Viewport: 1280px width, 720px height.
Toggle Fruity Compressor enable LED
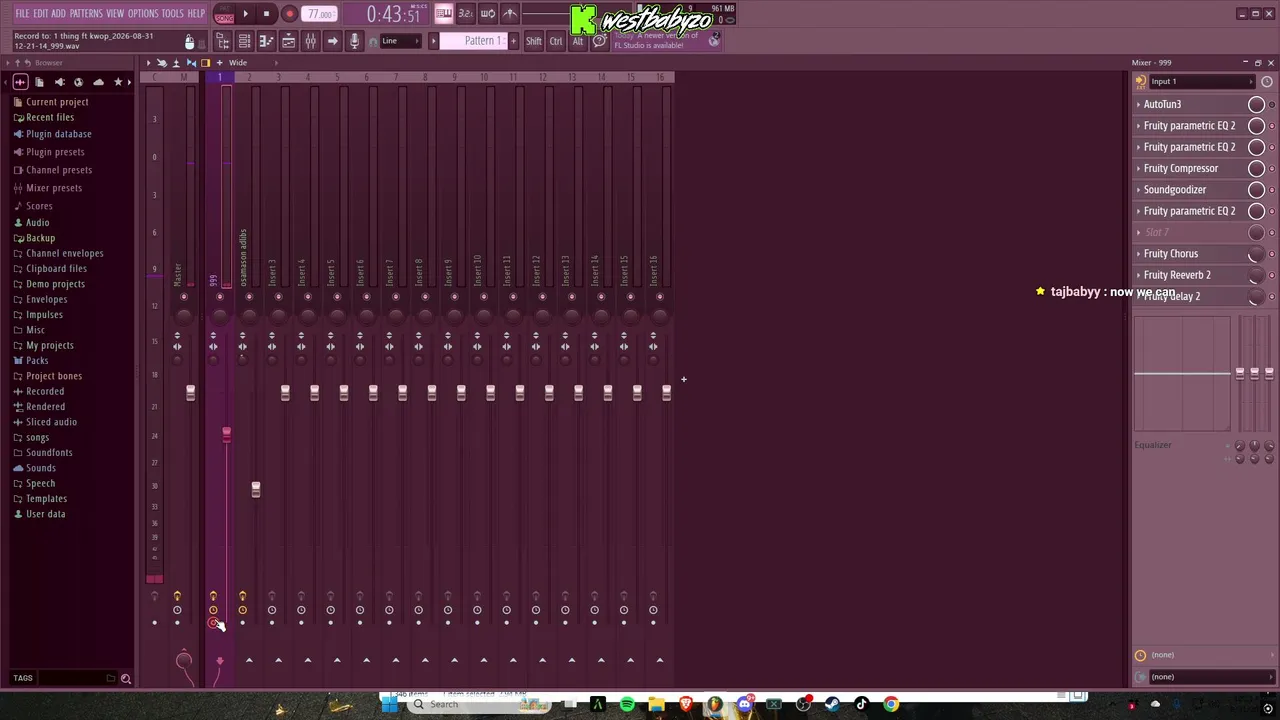1272,168
